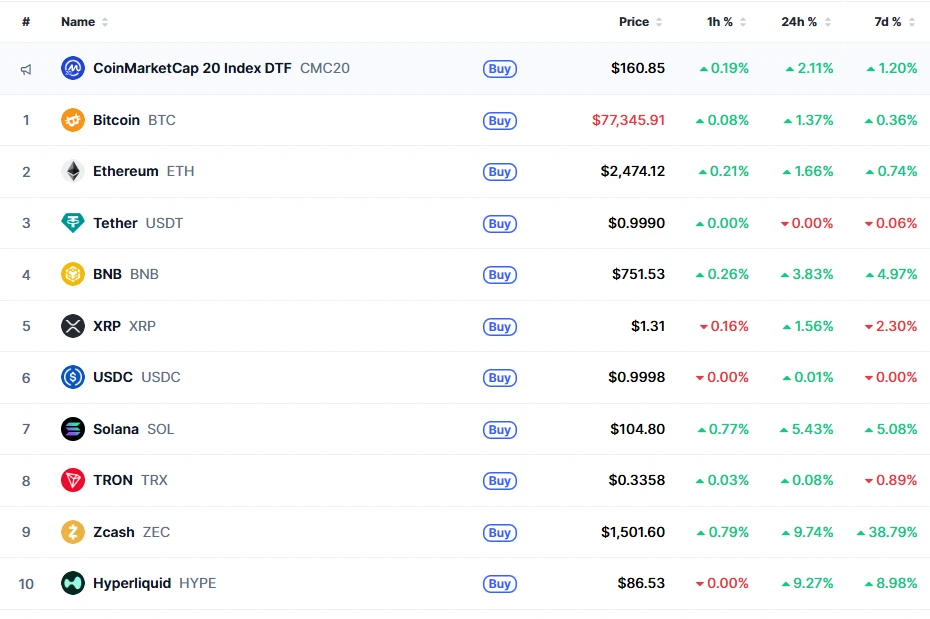This screenshot has width=930, height=619.
Task: Click Buy button for Hyperliquid
Action: coord(499,584)
